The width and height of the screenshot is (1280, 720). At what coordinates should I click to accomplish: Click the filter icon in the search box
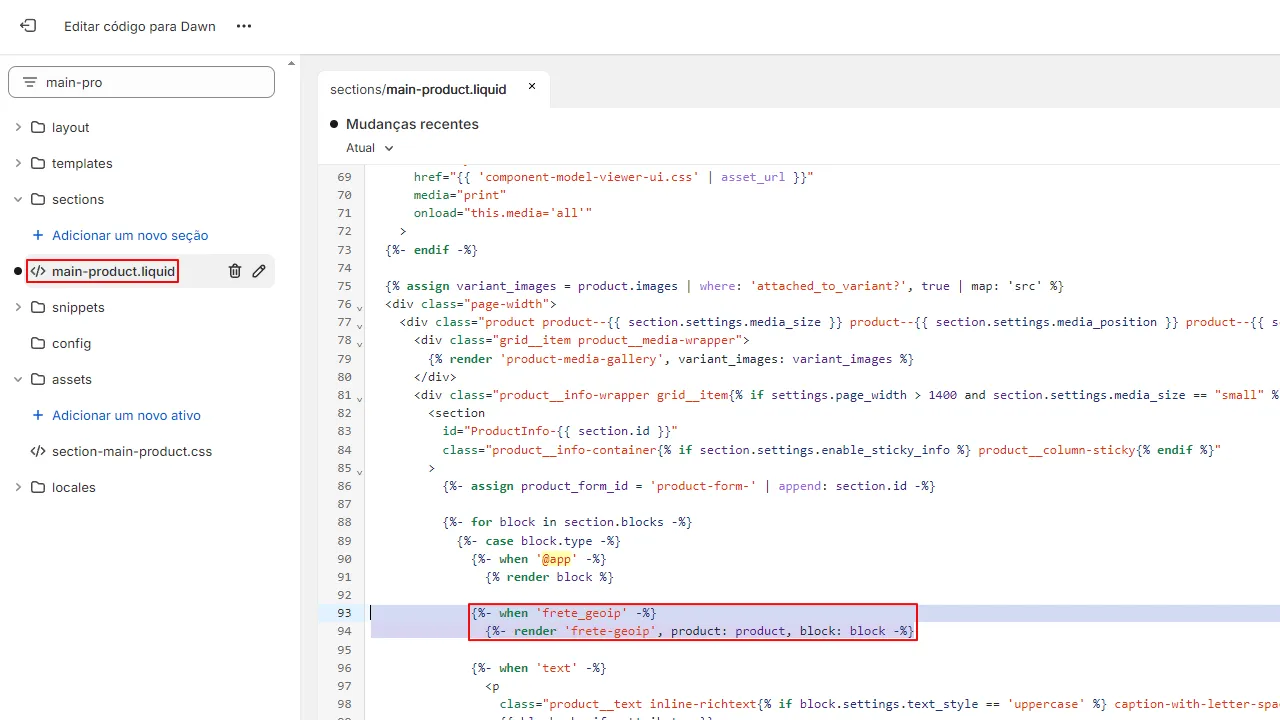29,82
